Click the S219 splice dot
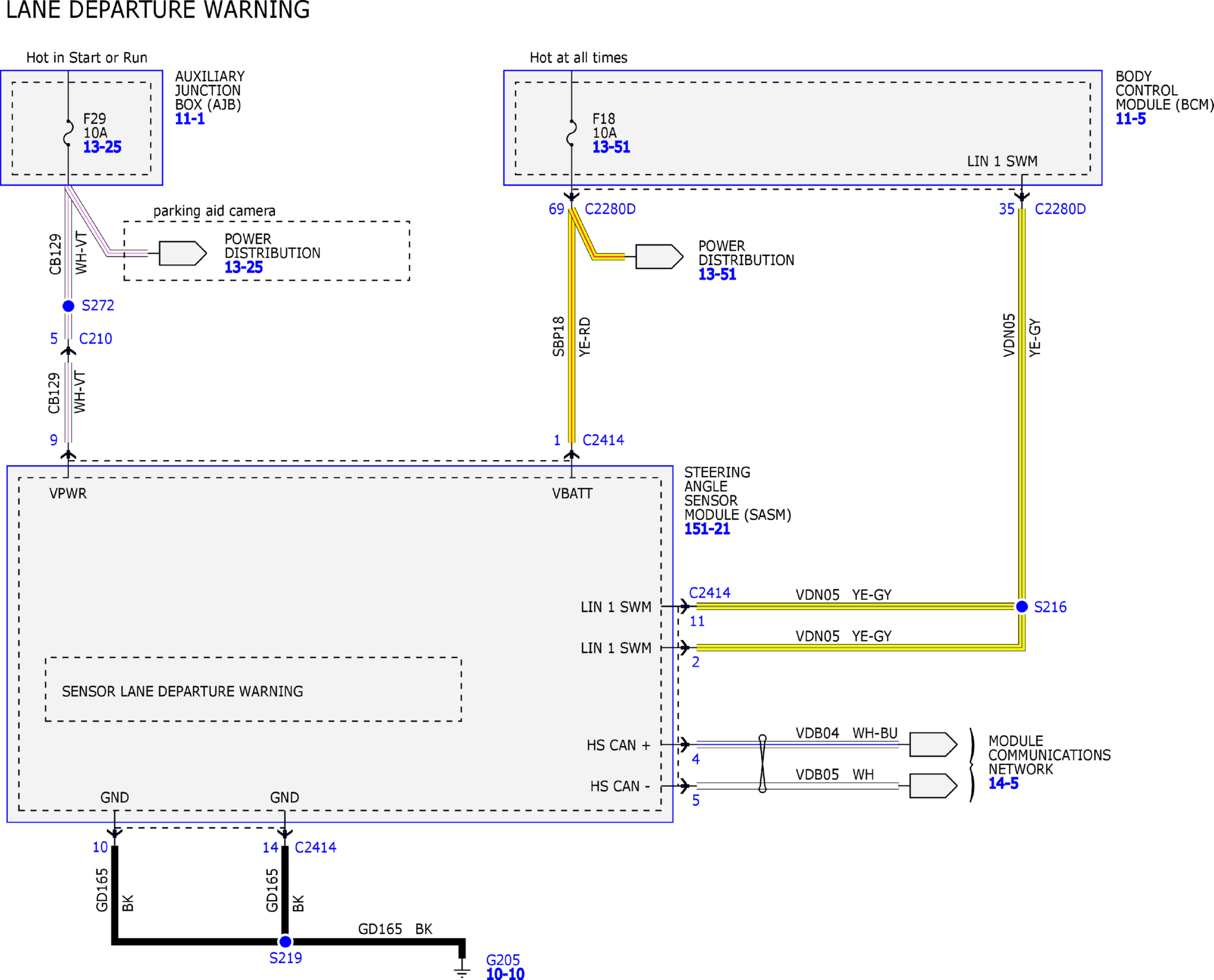 click(x=286, y=942)
